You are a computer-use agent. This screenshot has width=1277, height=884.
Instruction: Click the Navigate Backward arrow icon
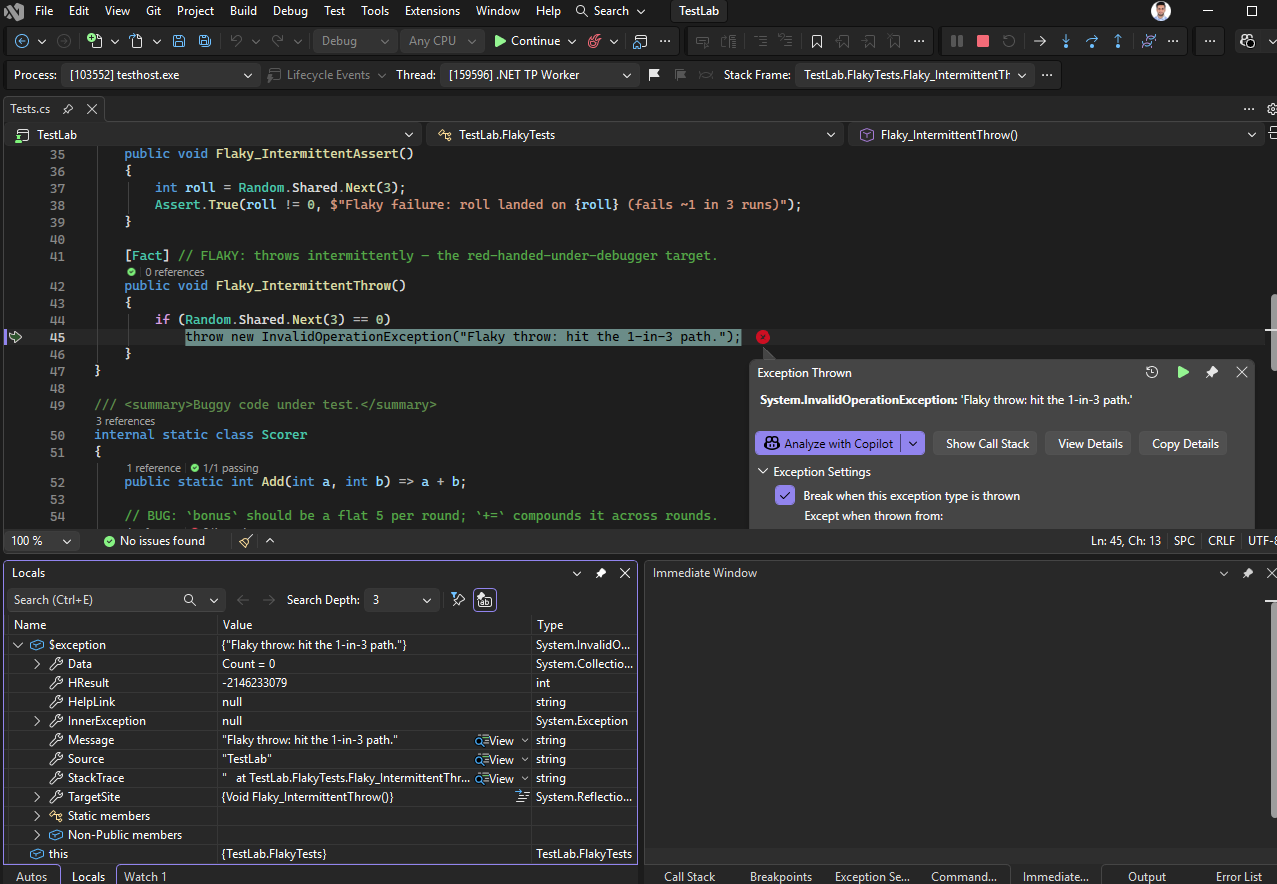point(22,41)
